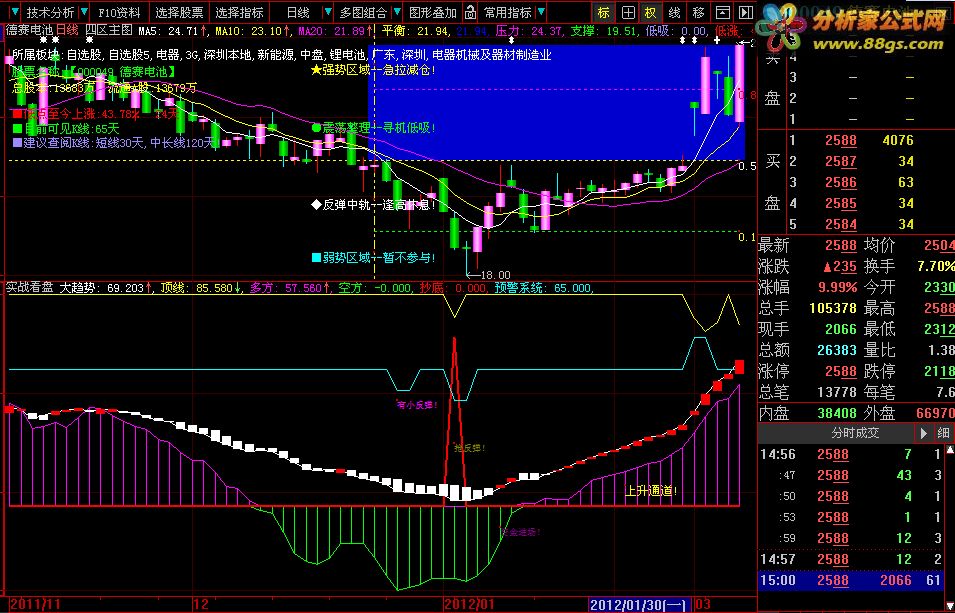
Task: Click the MA10: 23.10 reading
Action: tap(254, 30)
